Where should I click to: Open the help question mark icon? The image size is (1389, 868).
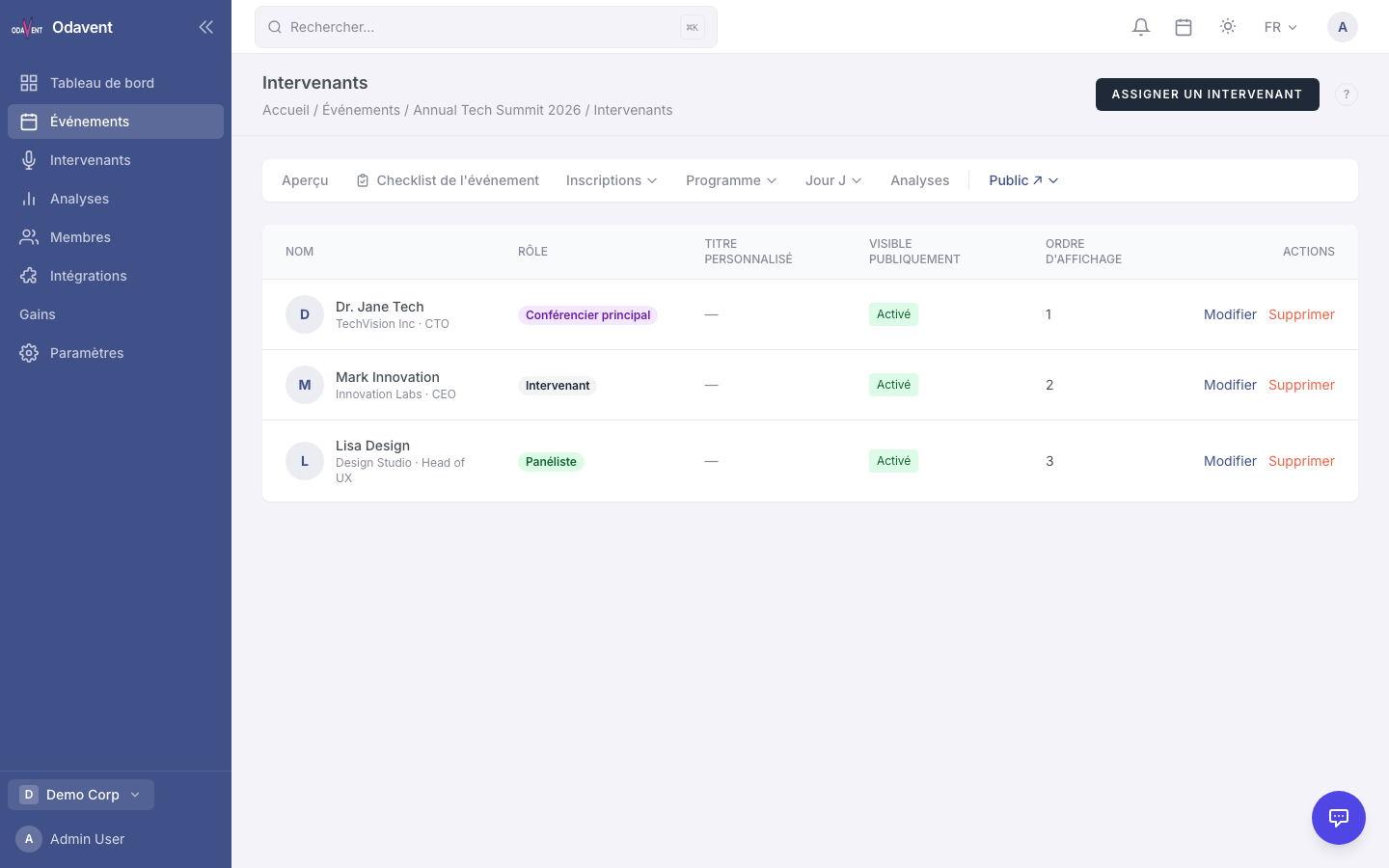1347,95
